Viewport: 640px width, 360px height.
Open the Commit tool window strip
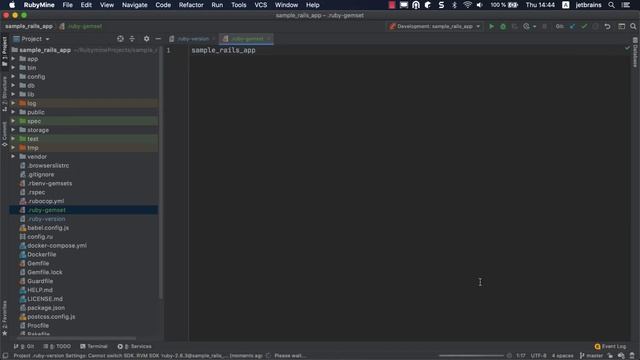click(x=4, y=134)
